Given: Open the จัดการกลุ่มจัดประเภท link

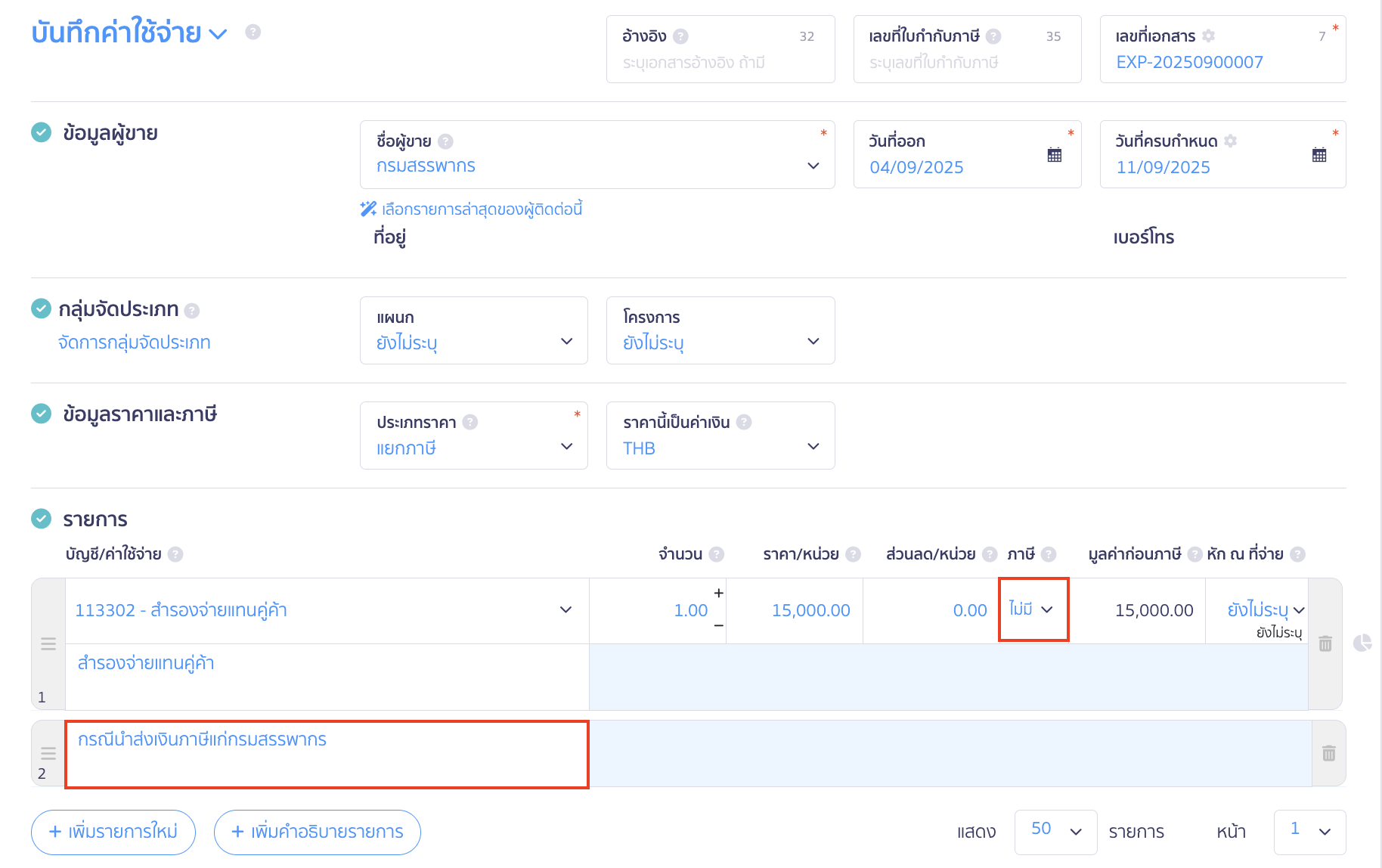Looking at the screenshot, I should (x=135, y=343).
